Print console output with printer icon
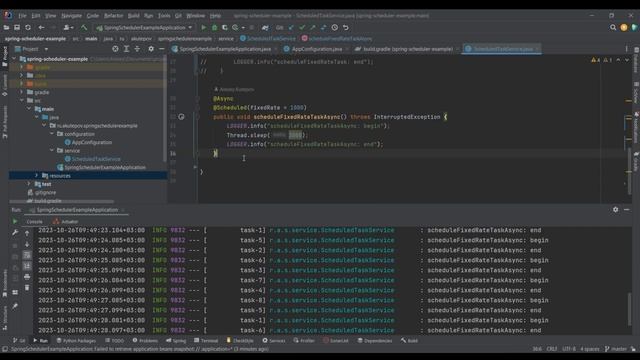This screenshot has height=360, width=640. click(x=27, y=277)
